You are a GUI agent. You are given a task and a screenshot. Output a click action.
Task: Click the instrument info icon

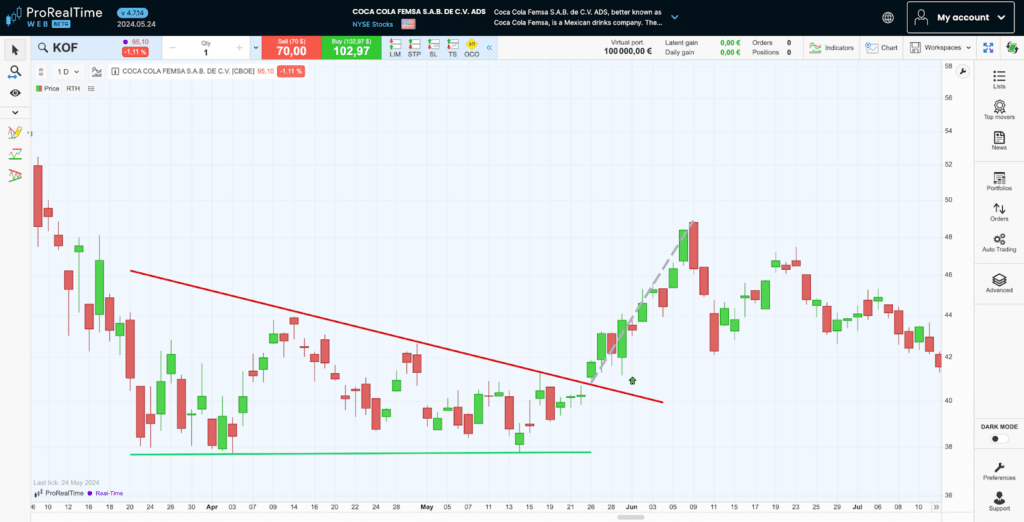click(x=115, y=71)
